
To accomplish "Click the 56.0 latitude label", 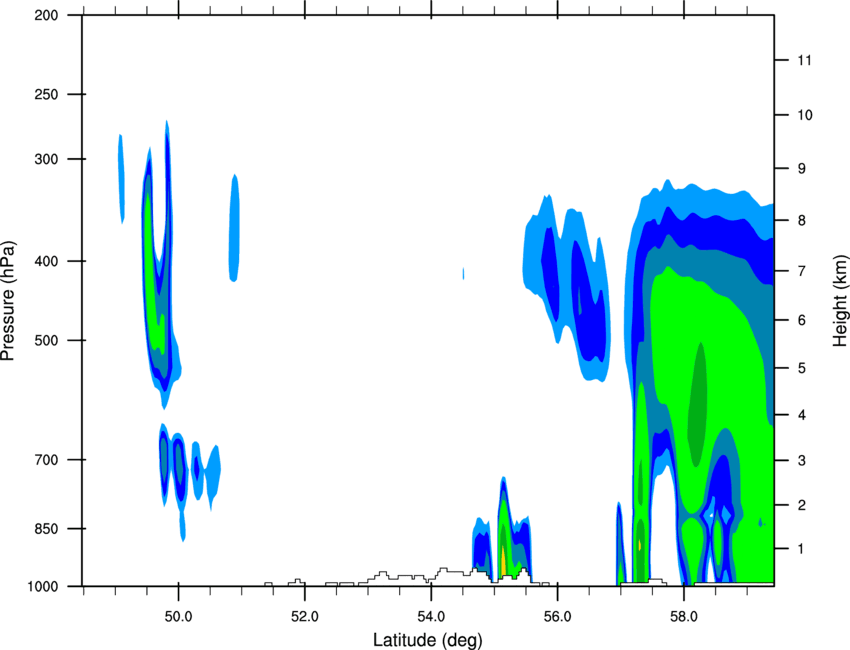I will coord(558,617).
